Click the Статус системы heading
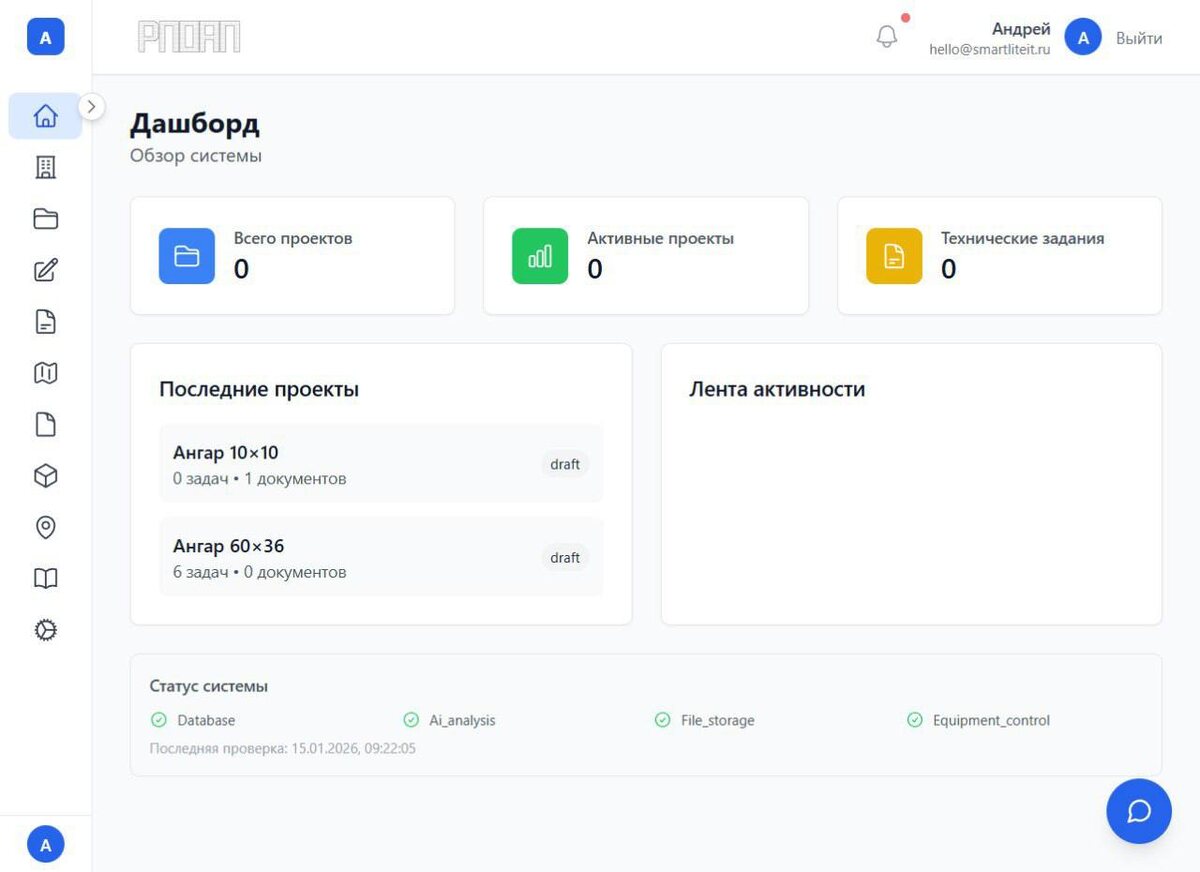 pos(209,686)
